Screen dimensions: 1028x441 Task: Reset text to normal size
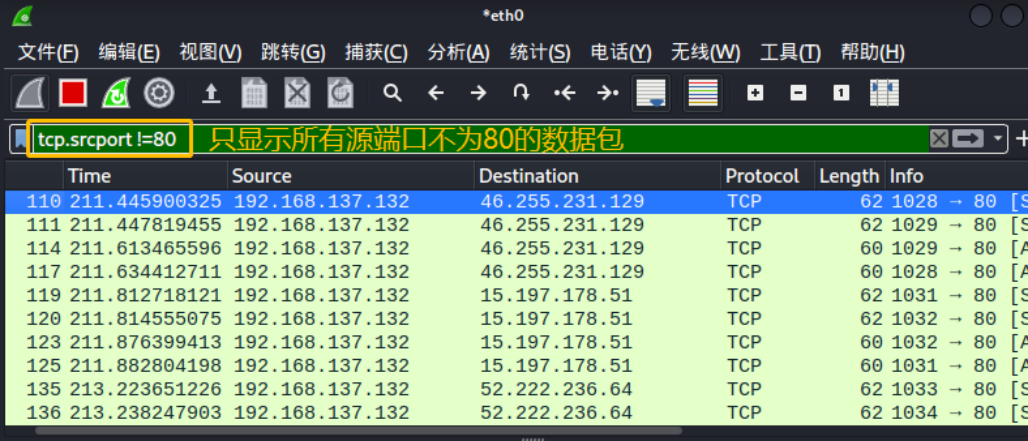[841, 93]
